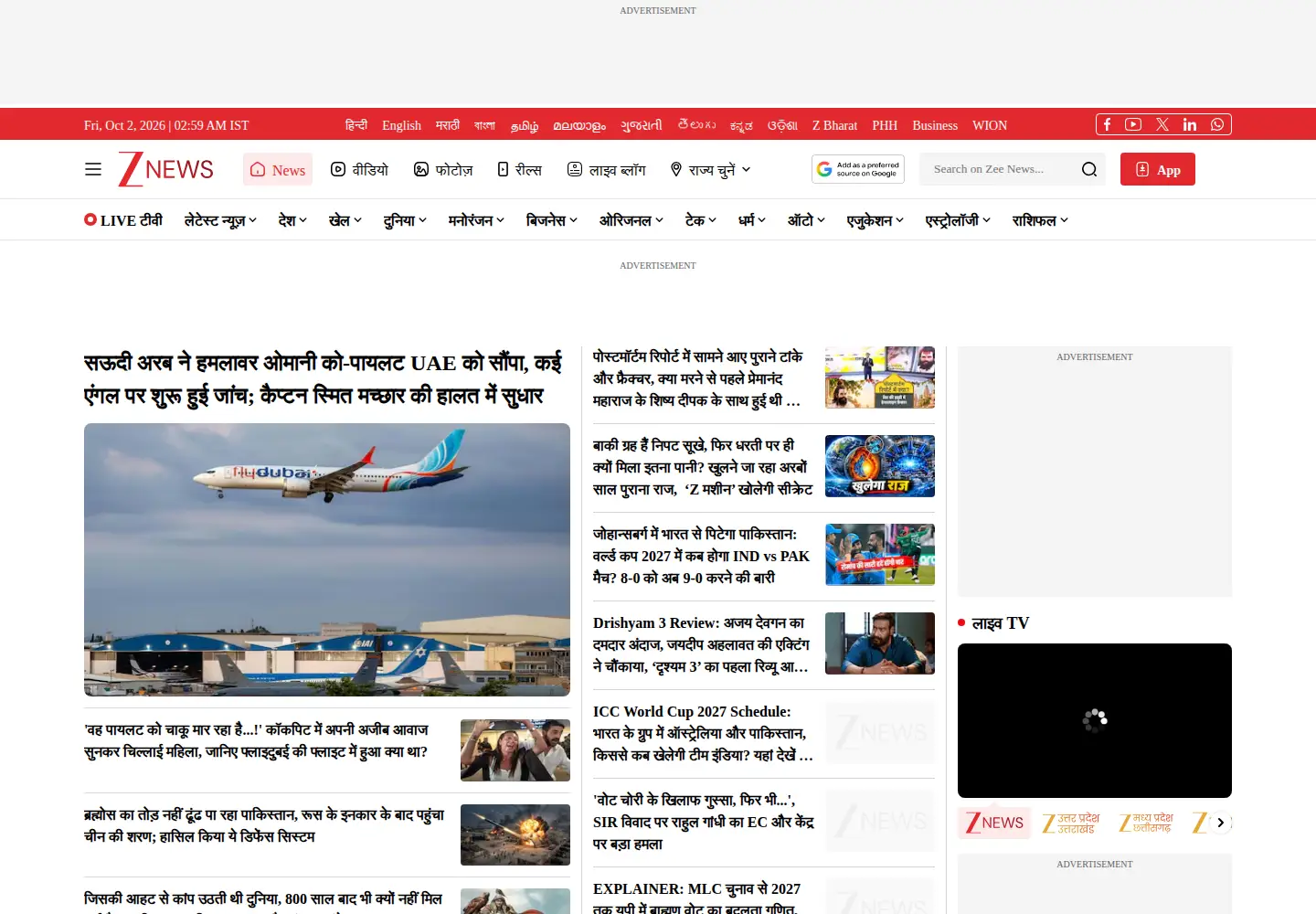Open the रील्स section
The width and height of the screenshot is (1316, 914).
point(520,169)
